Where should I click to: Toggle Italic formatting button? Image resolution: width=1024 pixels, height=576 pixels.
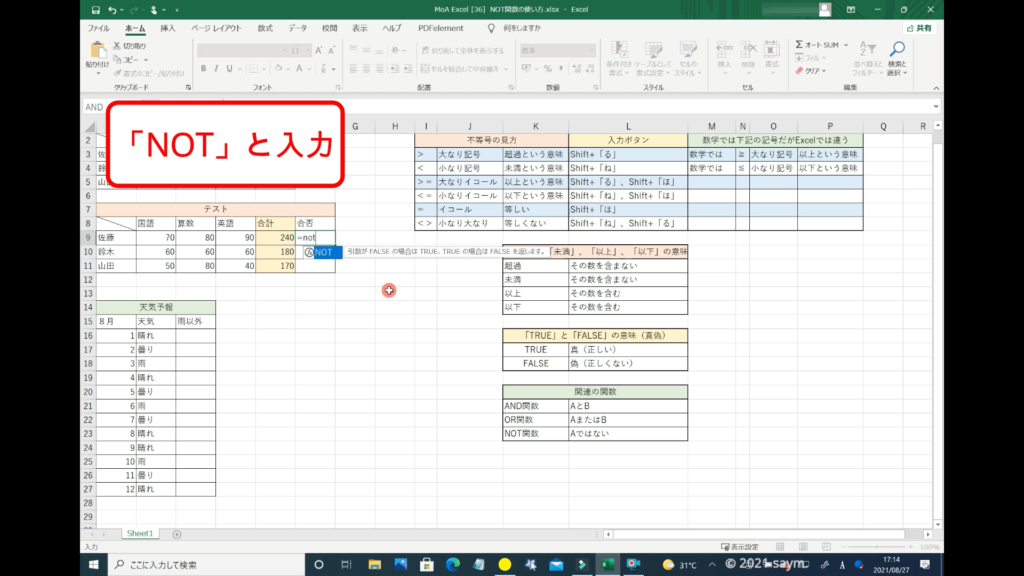click(217, 69)
